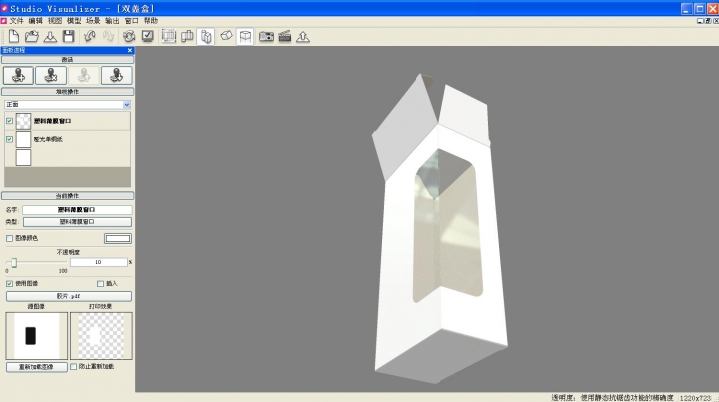Click the move operation down stamp icon
Screen dimensions: 719x402
tap(116, 75)
